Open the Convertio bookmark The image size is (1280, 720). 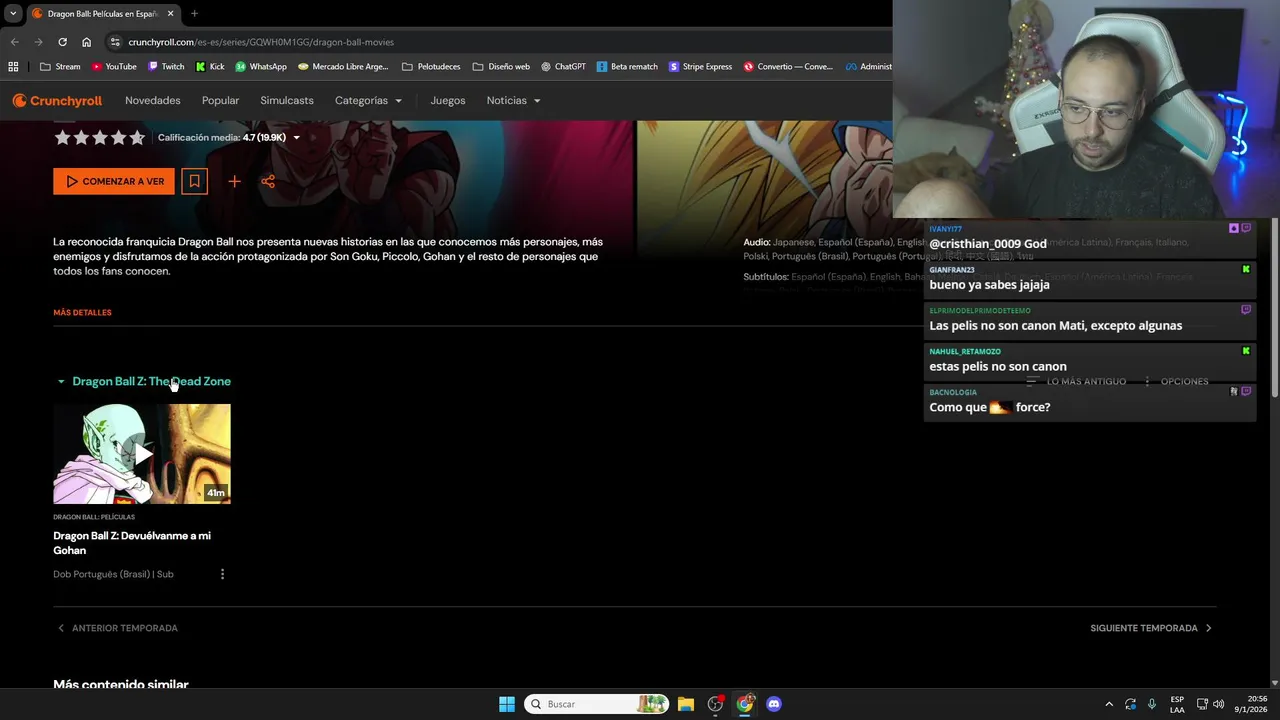788,67
